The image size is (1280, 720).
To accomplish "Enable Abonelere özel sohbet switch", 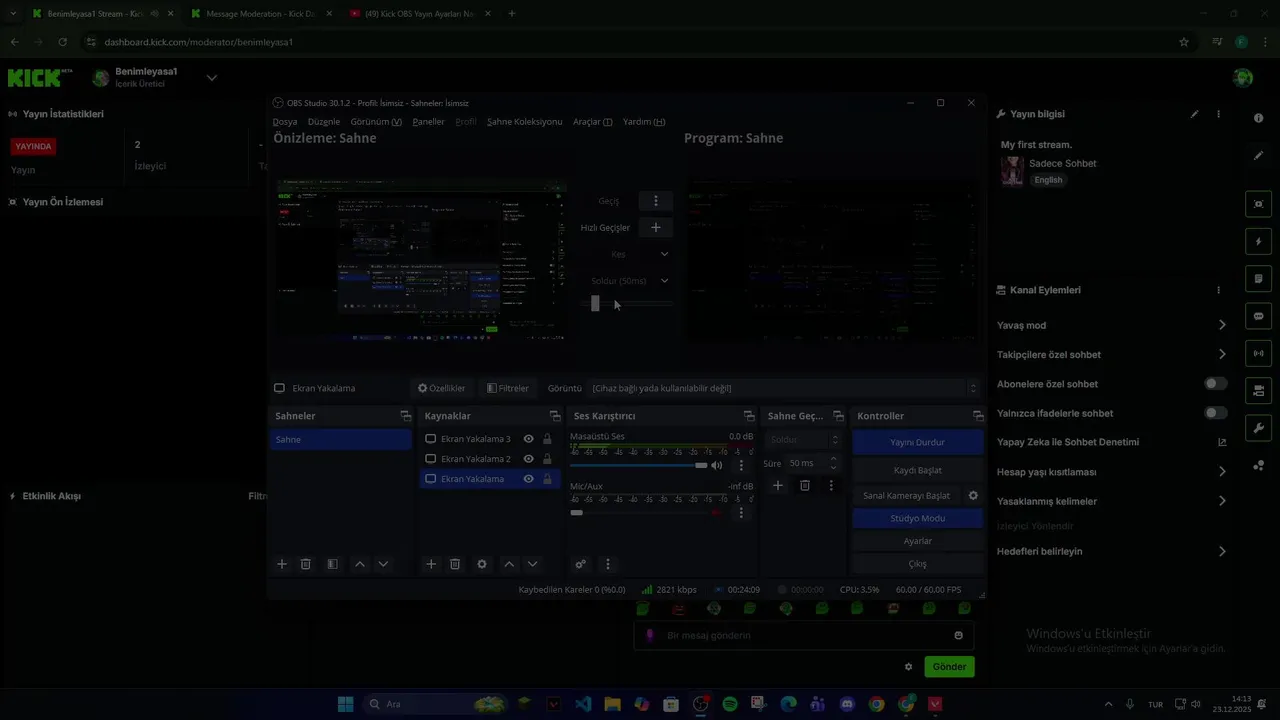I will click(x=1215, y=384).
